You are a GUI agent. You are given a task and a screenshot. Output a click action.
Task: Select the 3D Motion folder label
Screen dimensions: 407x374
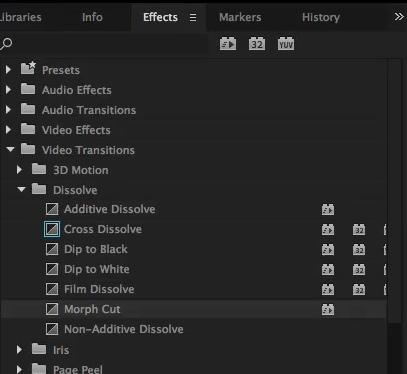(x=81, y=170)
